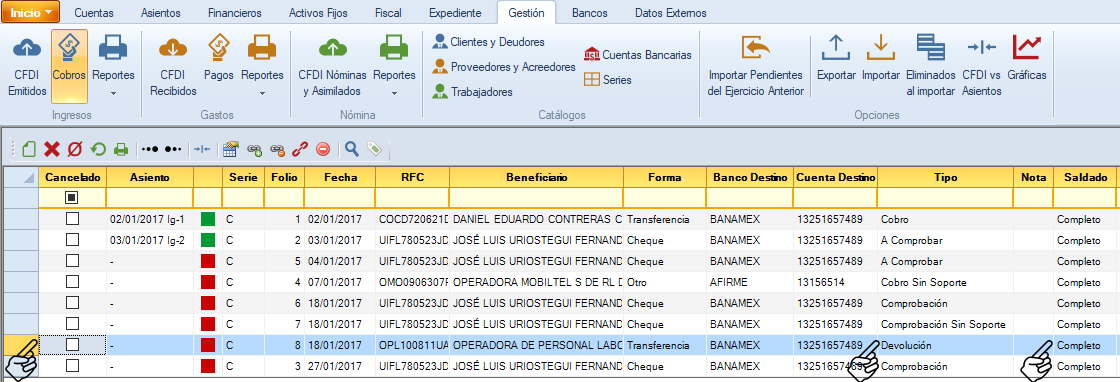The height and width of the screenshot is (382, 1120).
Task: Open Eliminados al importar
Action: (x=931, y=66)
